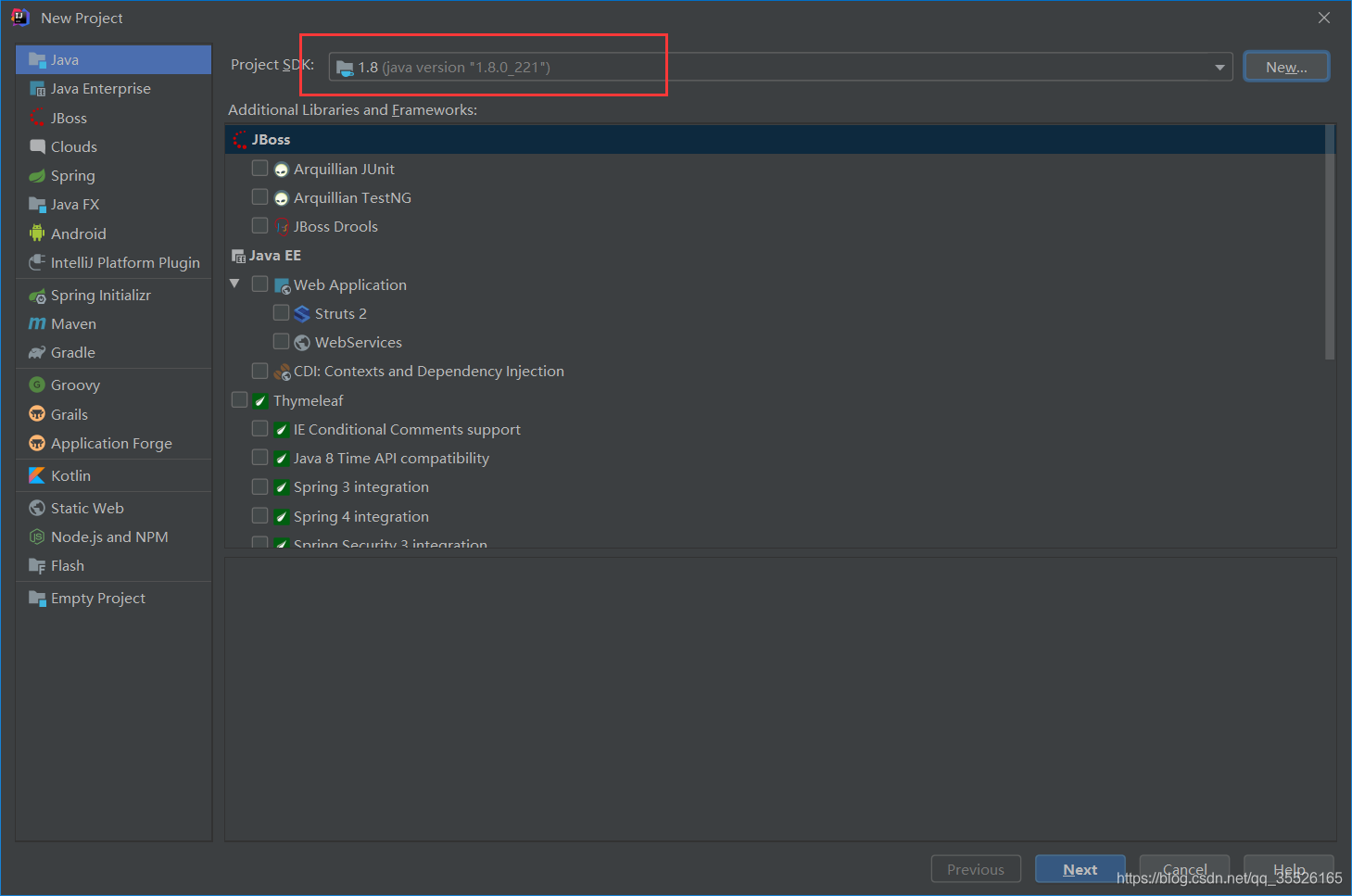Click the JBoss Drools icon
This screenshot has height=896, width=1352.
pyautogui.click(x=282, y=227)
